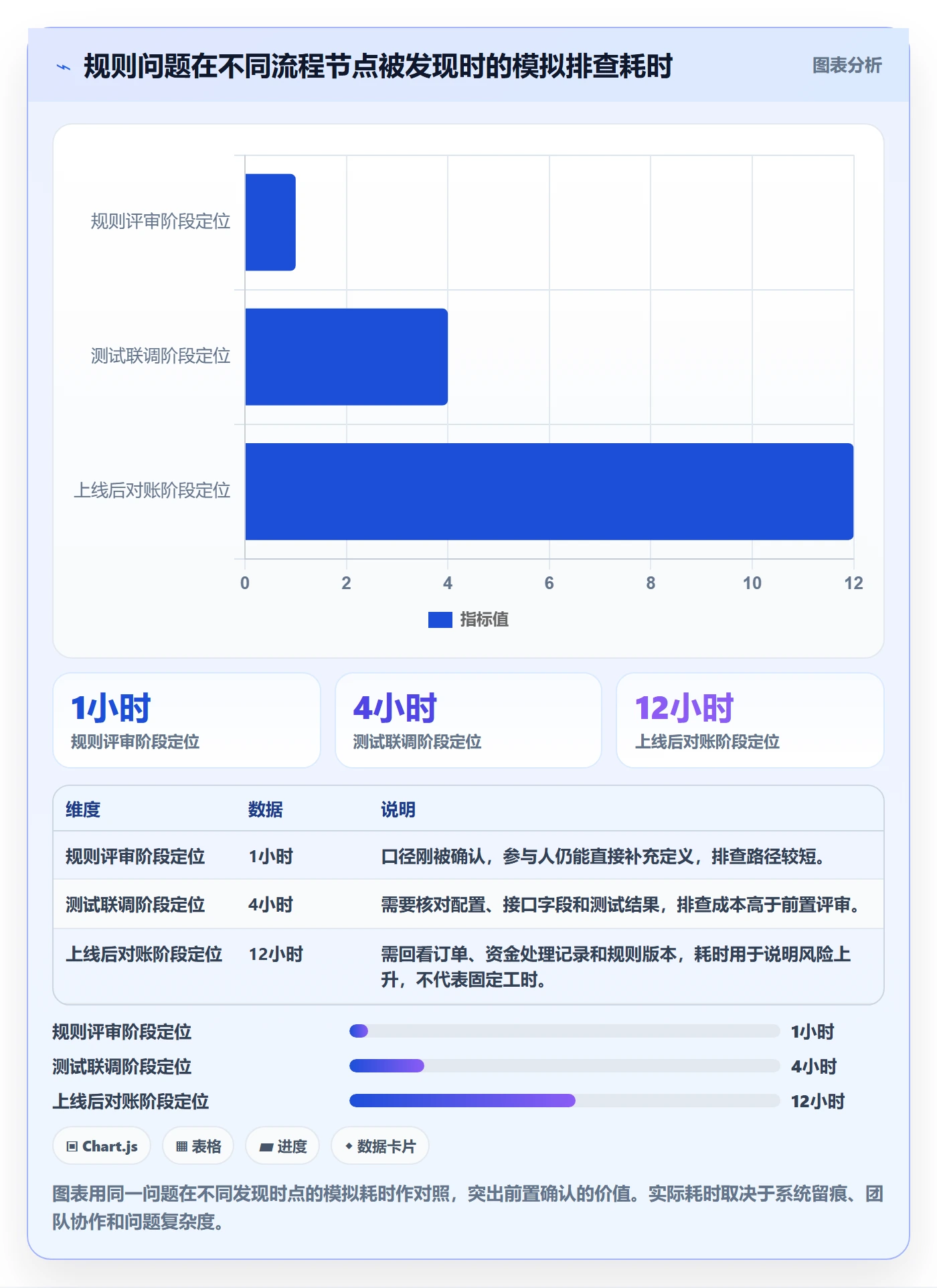The height and width of the screenshot is (1288, 937).
Task: Toggle the 指标值 legend color box
Action: [440, 620]
